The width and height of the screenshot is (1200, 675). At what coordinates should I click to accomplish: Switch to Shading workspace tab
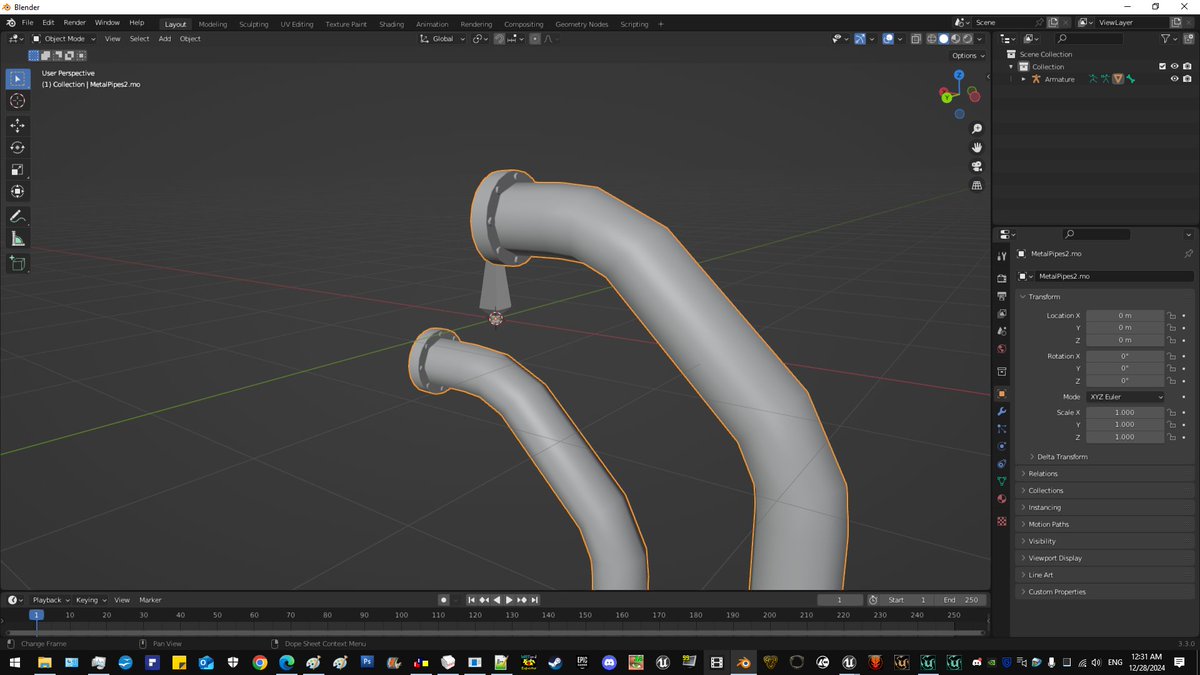pos(391,24)
